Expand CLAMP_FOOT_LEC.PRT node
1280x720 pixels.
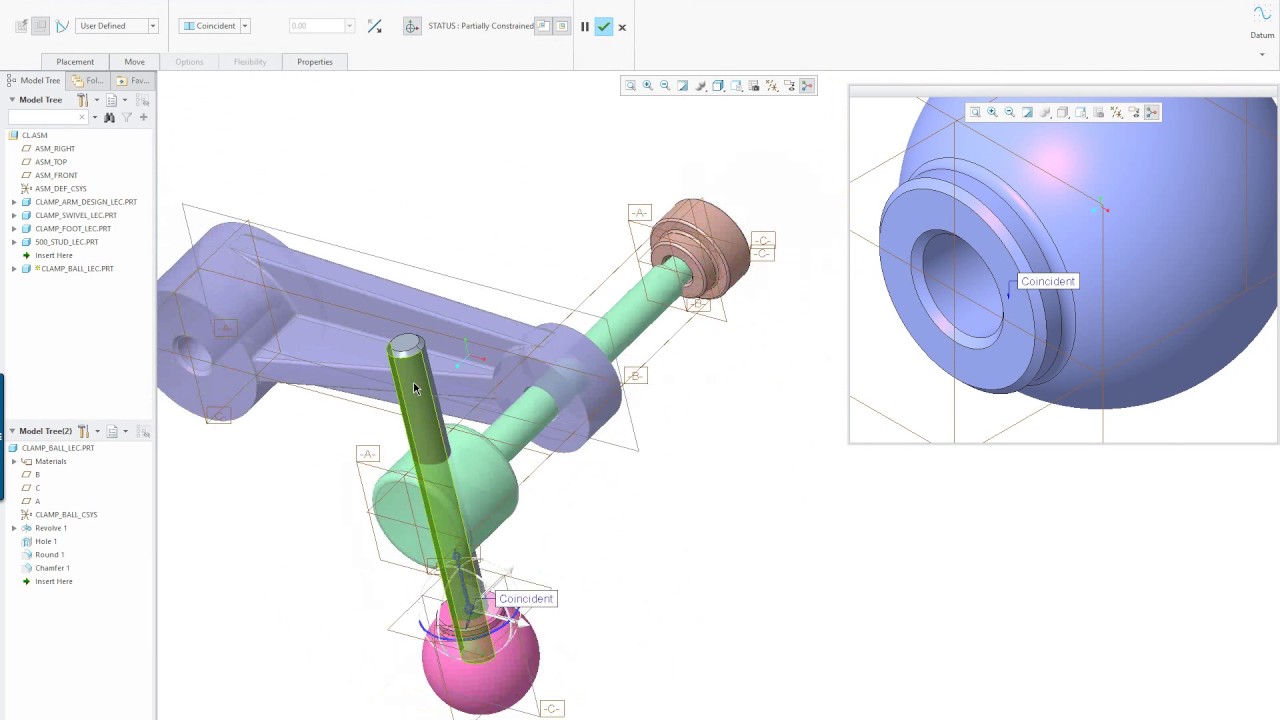tap(14, 228)
